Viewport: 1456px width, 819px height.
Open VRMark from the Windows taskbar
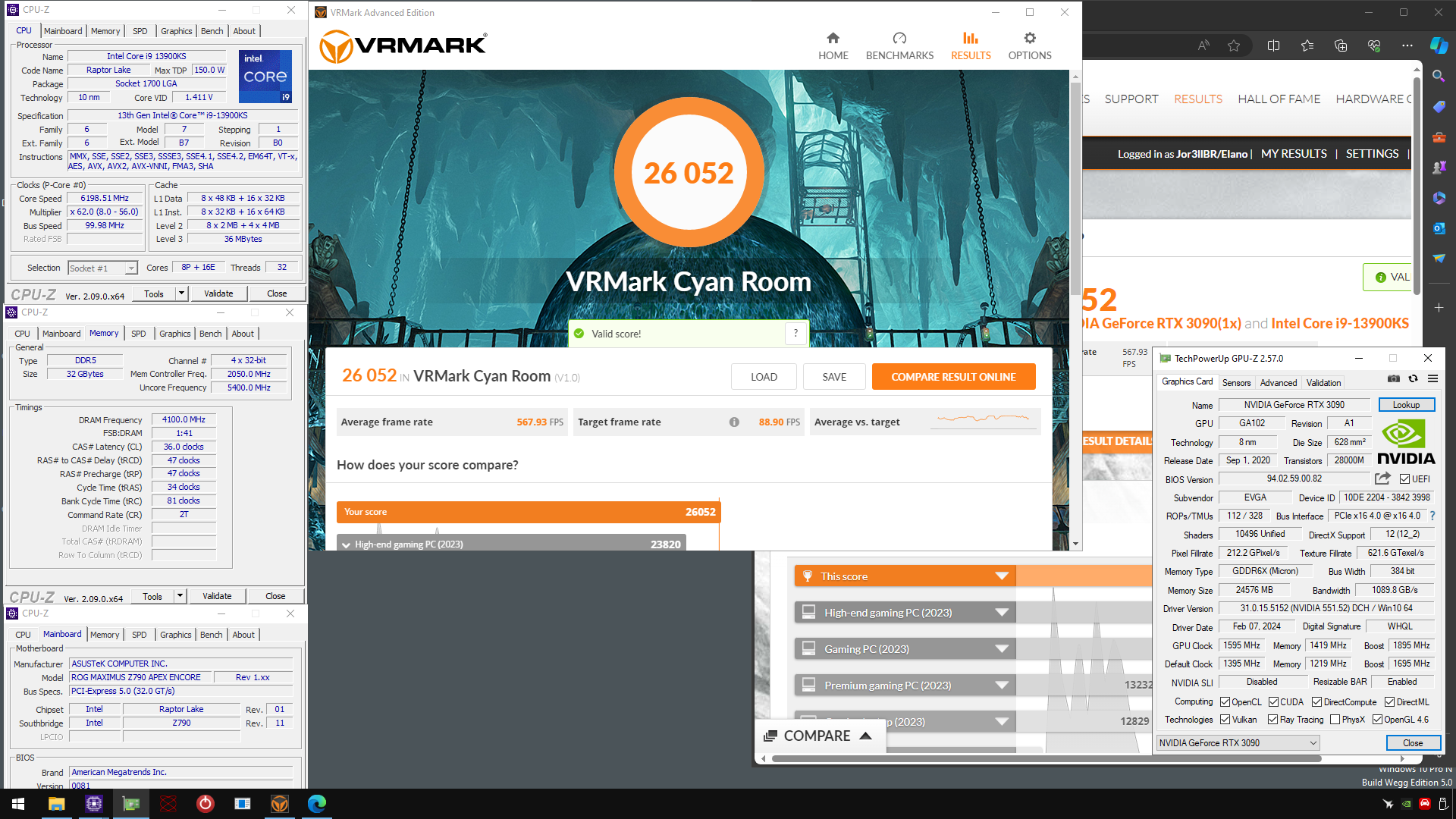(280, 804)
